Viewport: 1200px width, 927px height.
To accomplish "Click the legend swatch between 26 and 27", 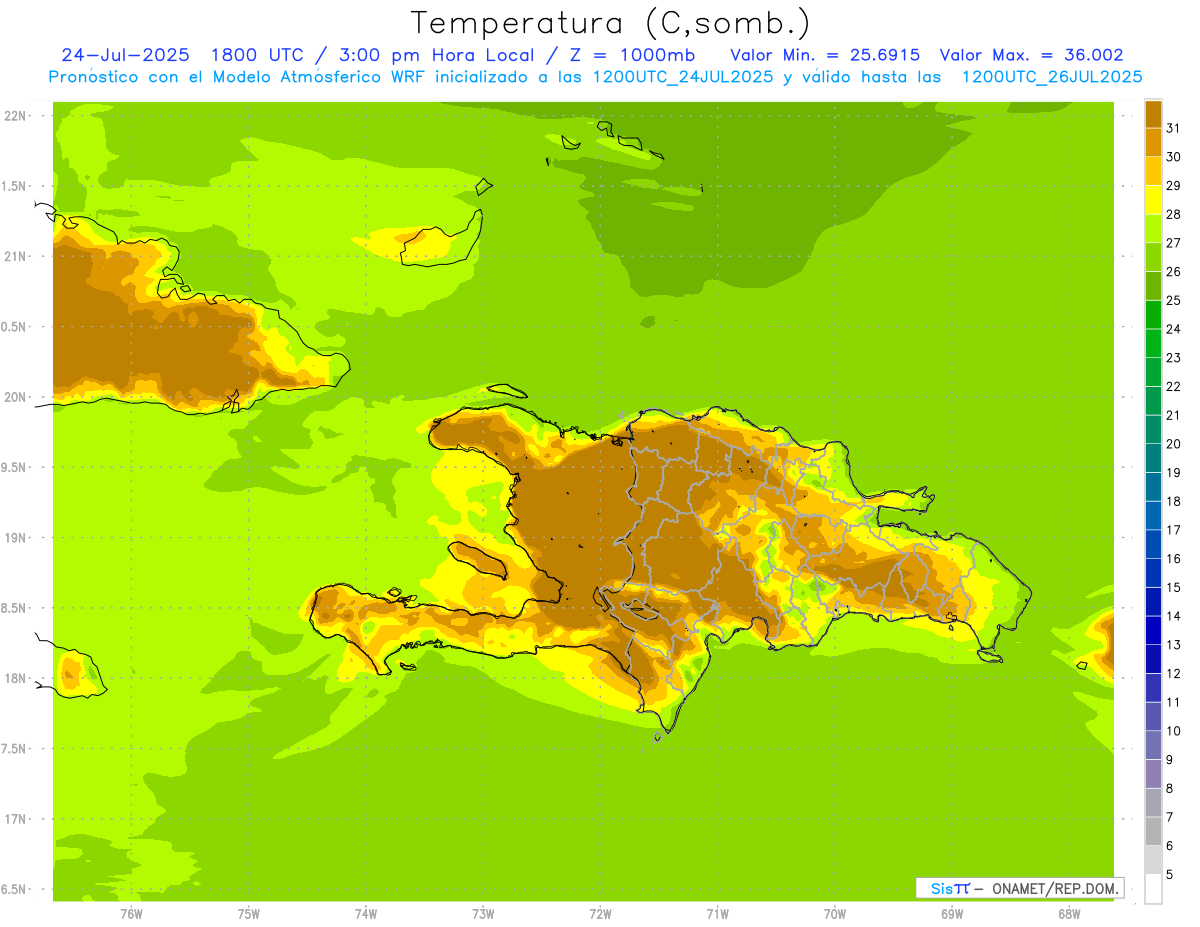I will (x=1153, y=257).
